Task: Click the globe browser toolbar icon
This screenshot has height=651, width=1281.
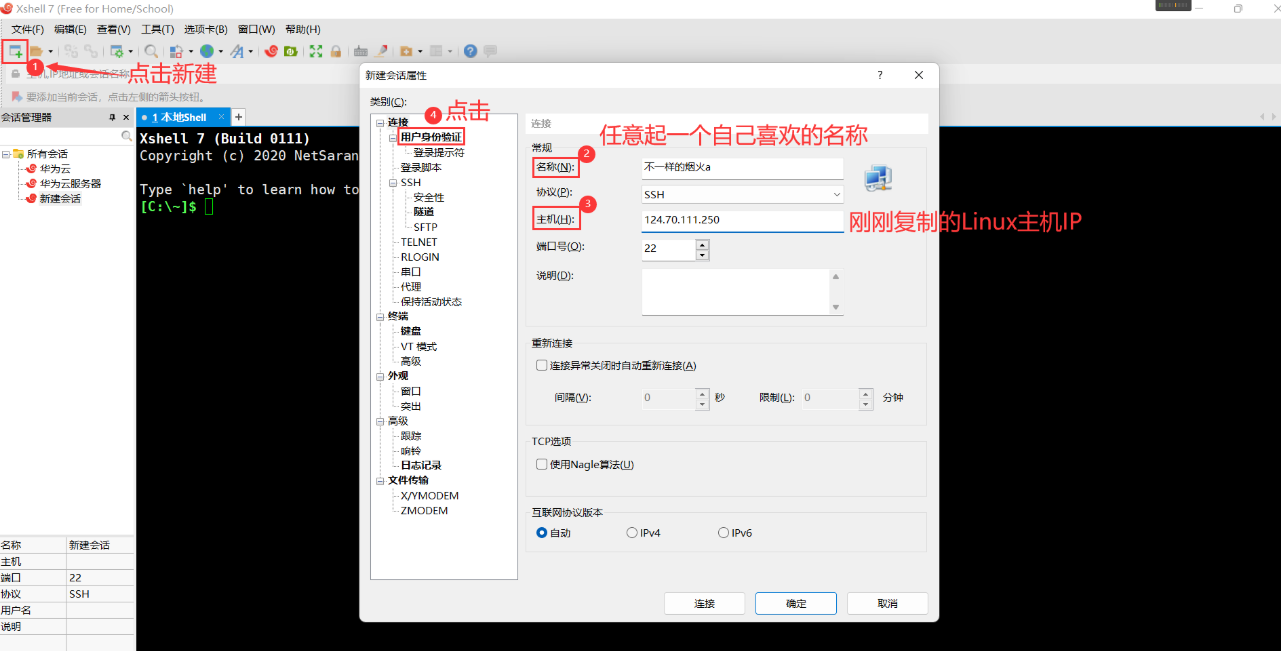Action: (x=206, y=51)
